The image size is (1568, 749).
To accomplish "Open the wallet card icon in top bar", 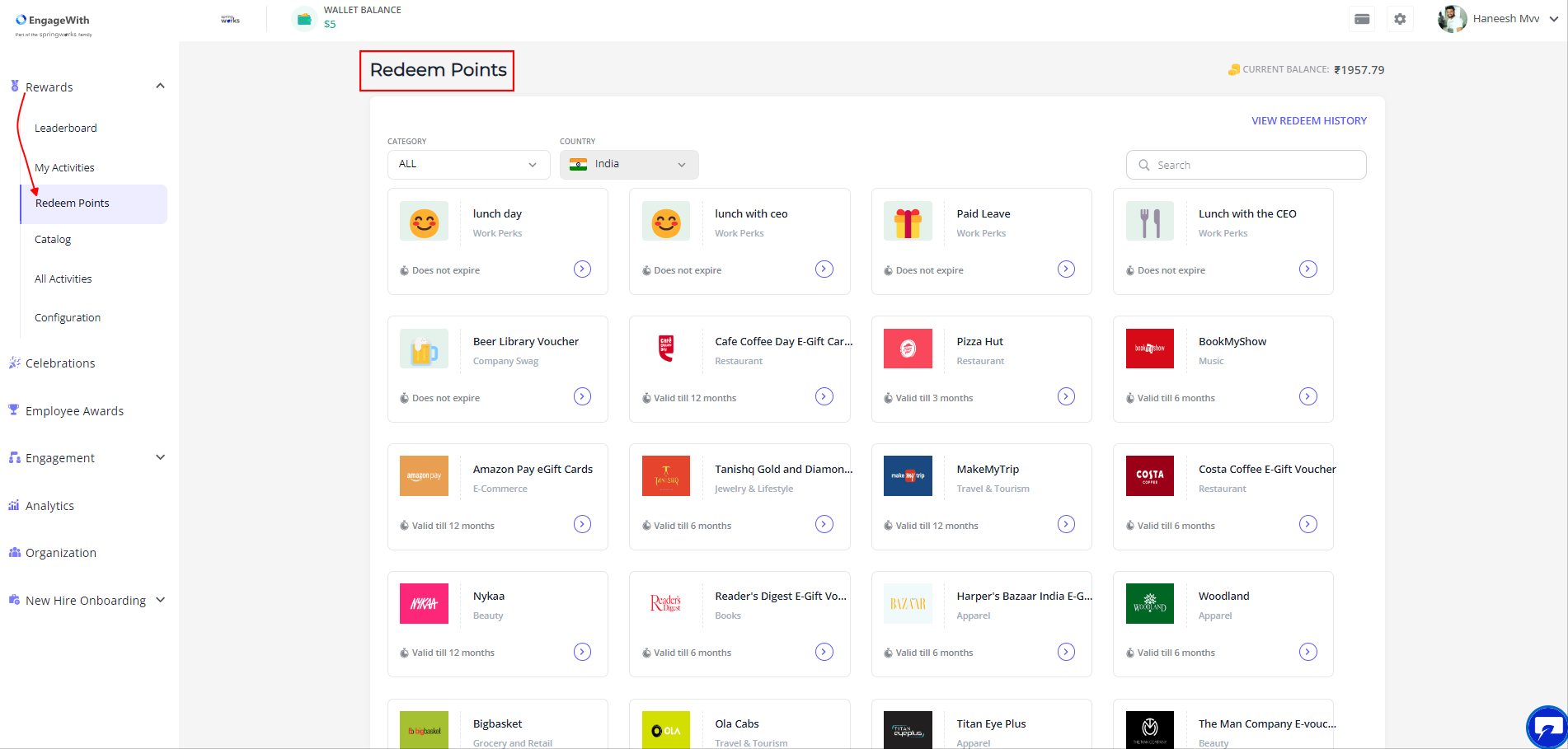I will coord(1361,18).
